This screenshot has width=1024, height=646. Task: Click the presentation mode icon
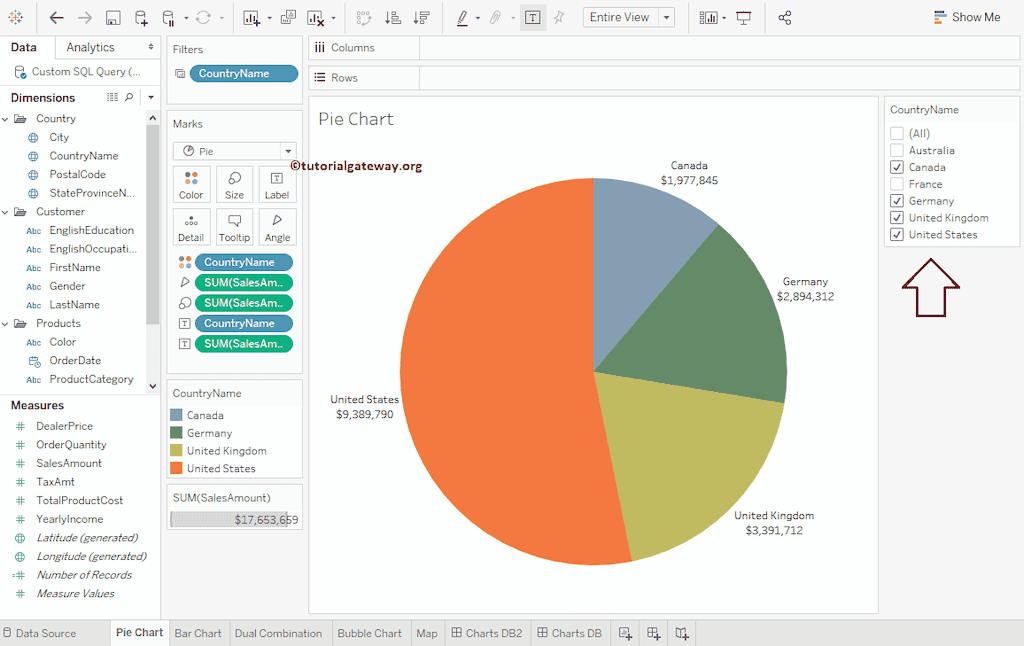[x=743, y=18]
